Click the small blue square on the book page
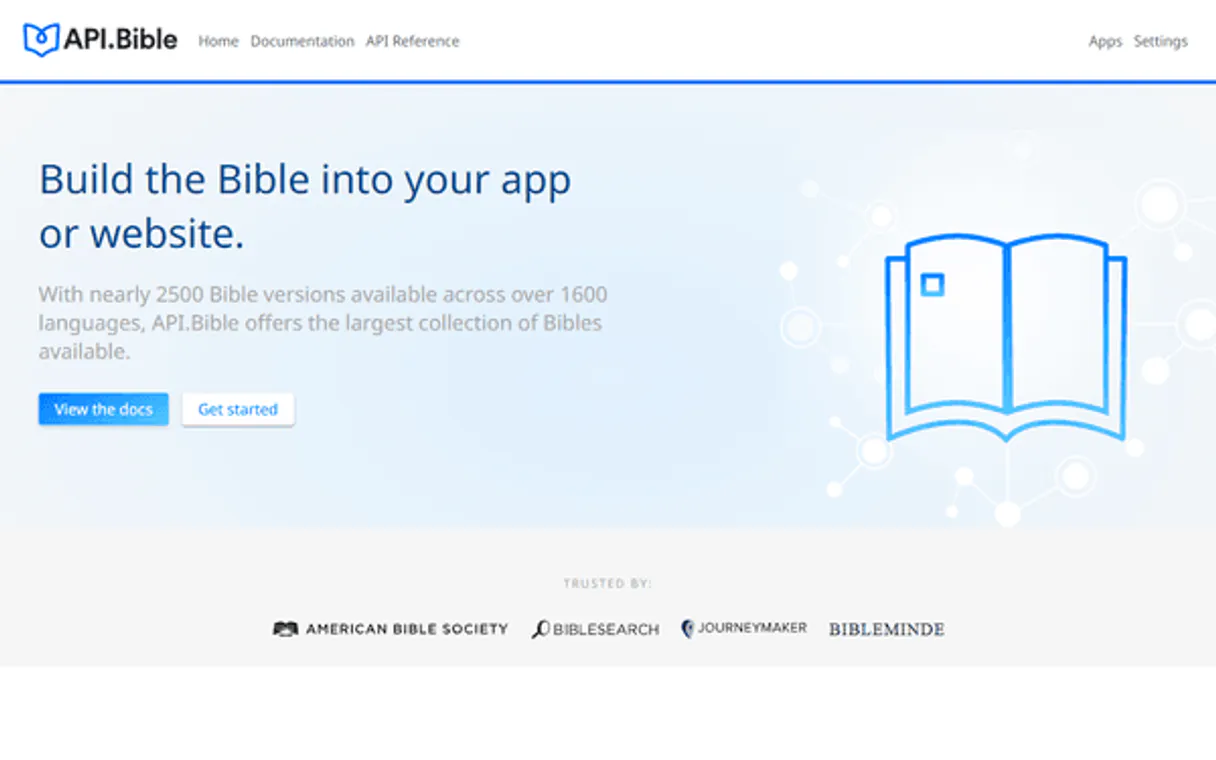This screenshot has width=1216, height=760. pyautogui.click(x=932, y=284)
